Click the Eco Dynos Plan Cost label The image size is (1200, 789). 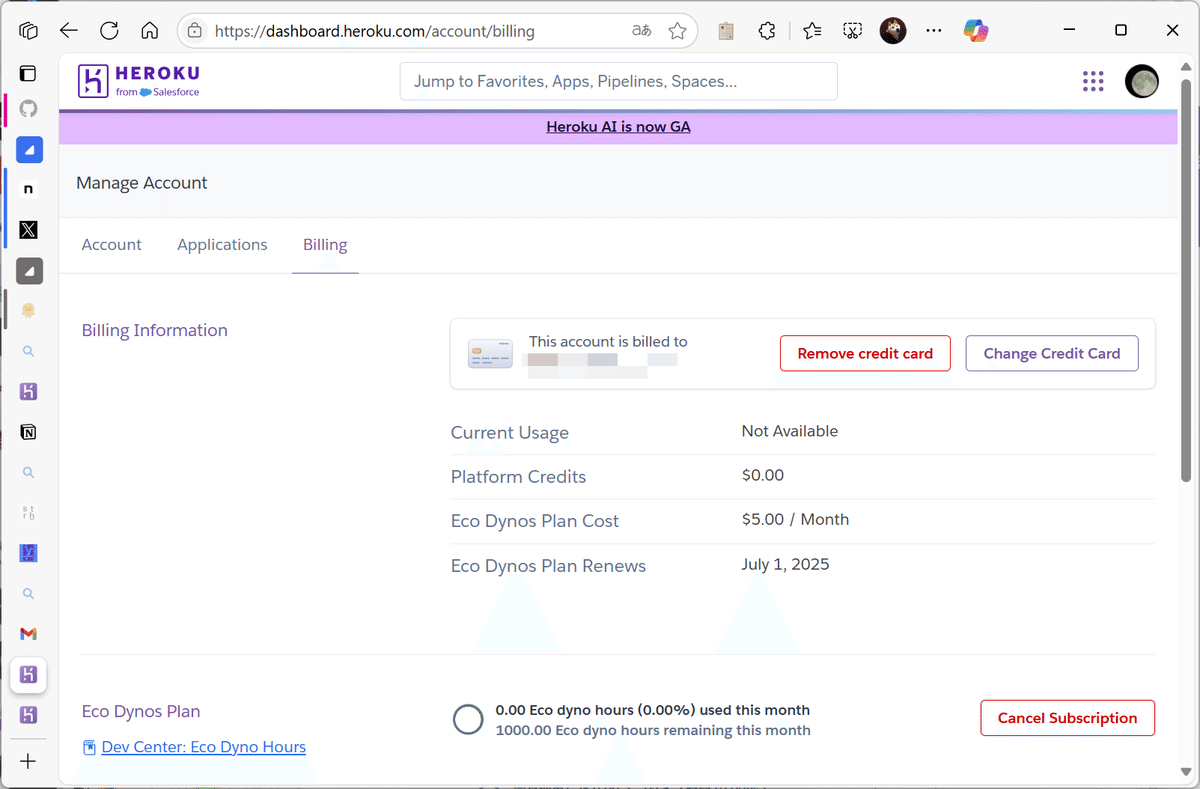click(x=535, y=521)
